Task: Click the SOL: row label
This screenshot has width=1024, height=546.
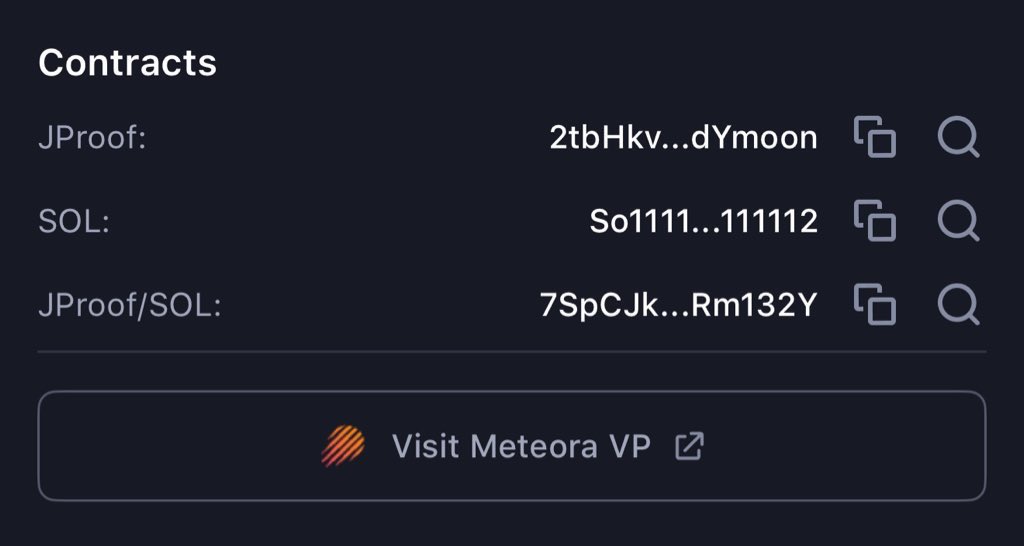Action: 73,222
